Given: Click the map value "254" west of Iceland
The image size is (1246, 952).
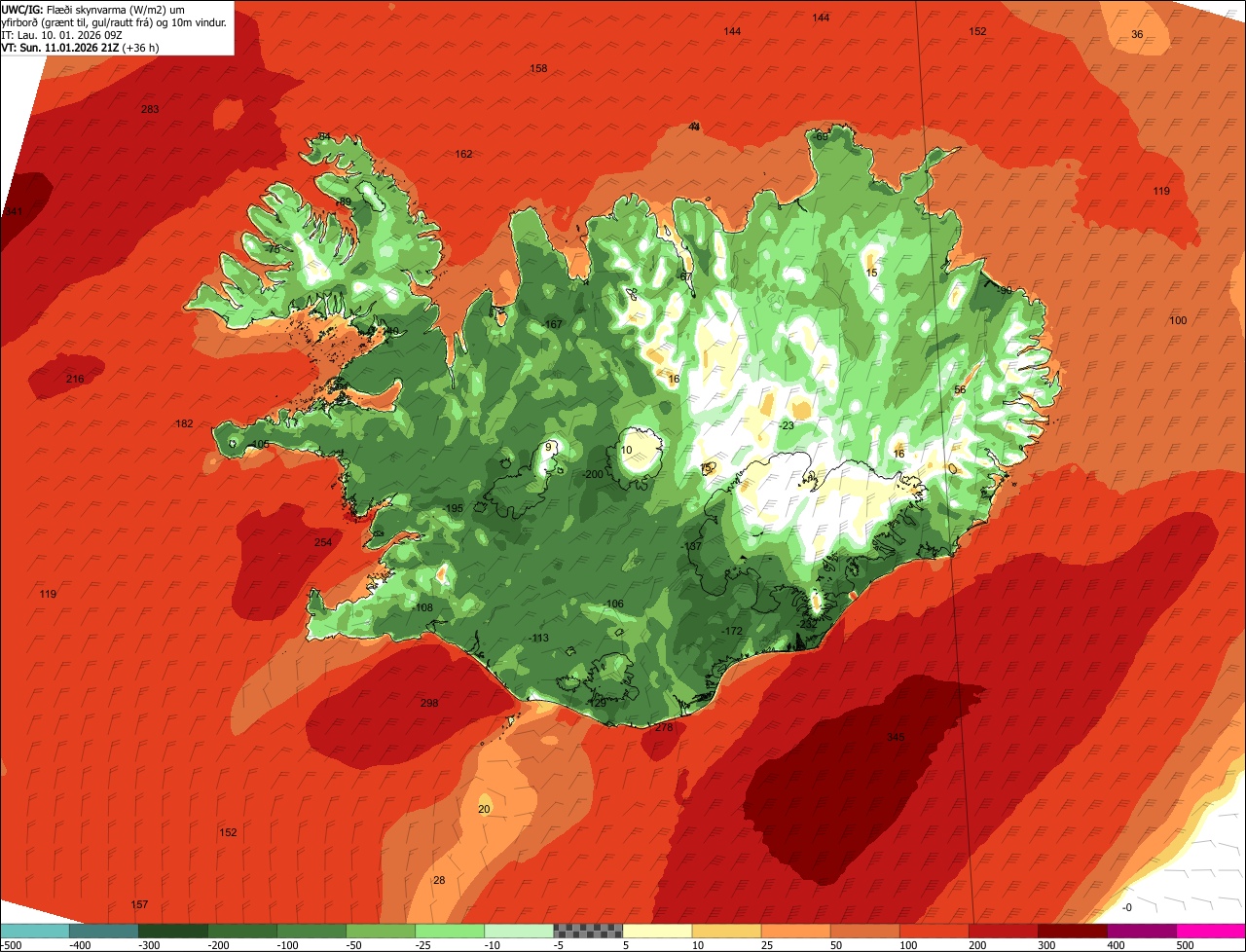Looking at the screenshot, I should [323, 542].
